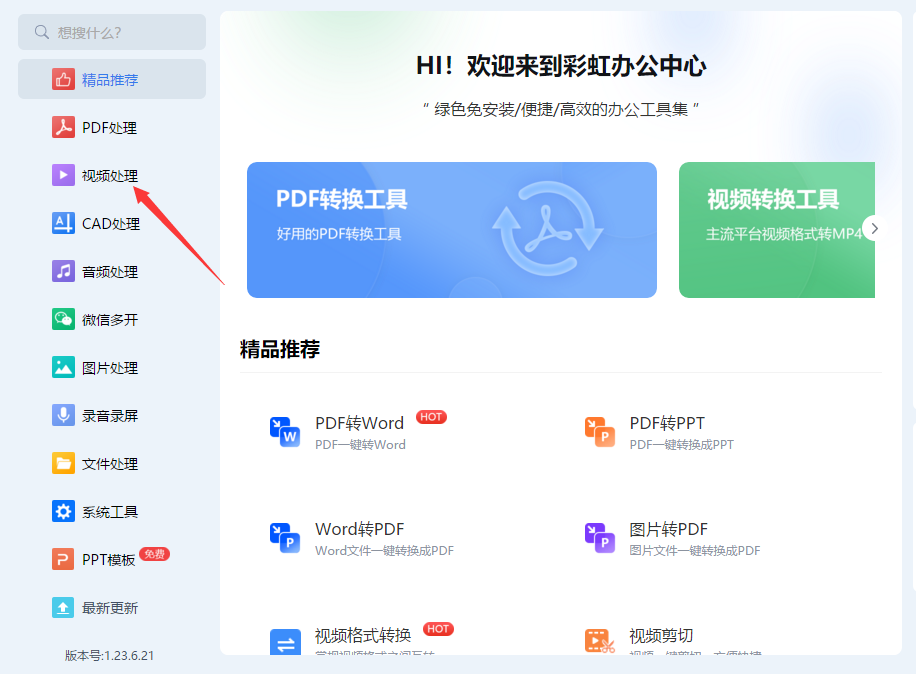The width and height of the screenshot is (916, 674).
Task: Click the 精品推荐 thumbs-up icon
Action: point(63,79)
